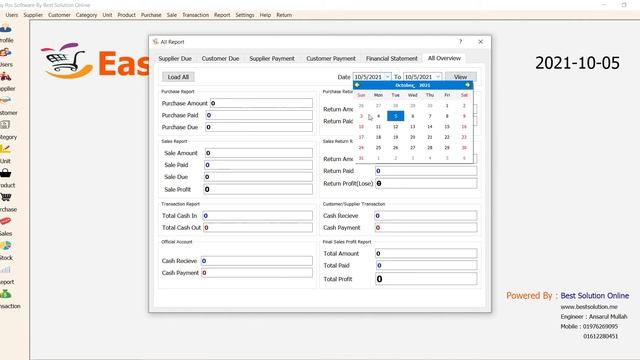Image resolution: width=640 pixels, height=360 pixels.
Task: Click the Purchase Amount field
Action: 261,103
